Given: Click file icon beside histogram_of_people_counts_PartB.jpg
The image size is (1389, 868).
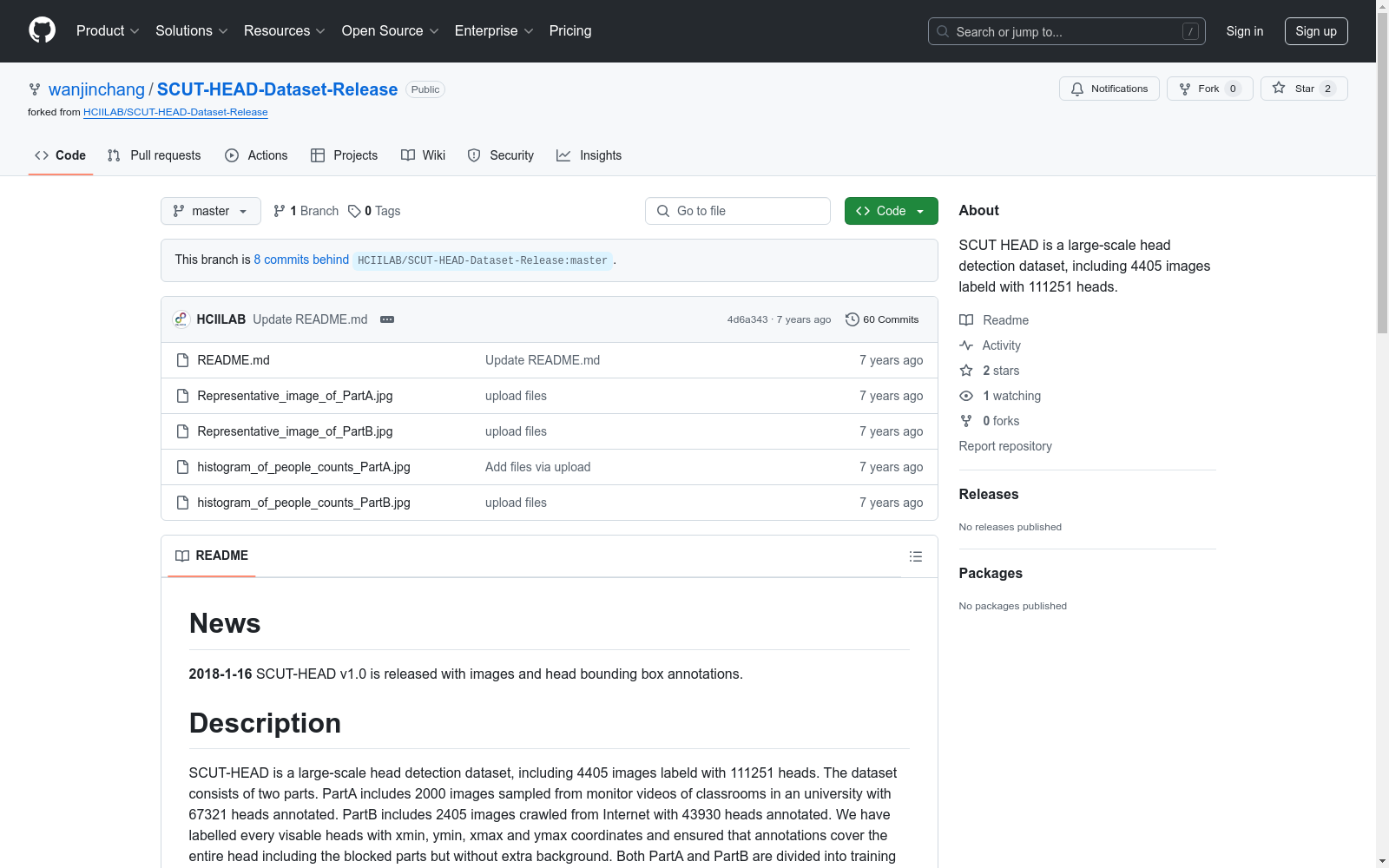Looking at the screenshot, I should (x=182, y=503).
